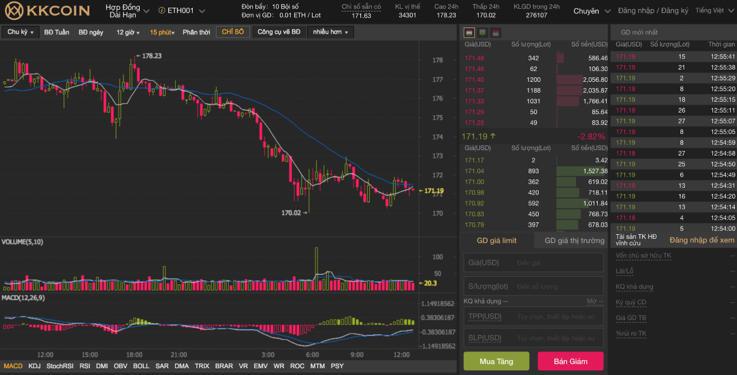737x375 pixels.
Task: Click the TPP(USD) take-profit input
Action: click(x=533, y=317)
